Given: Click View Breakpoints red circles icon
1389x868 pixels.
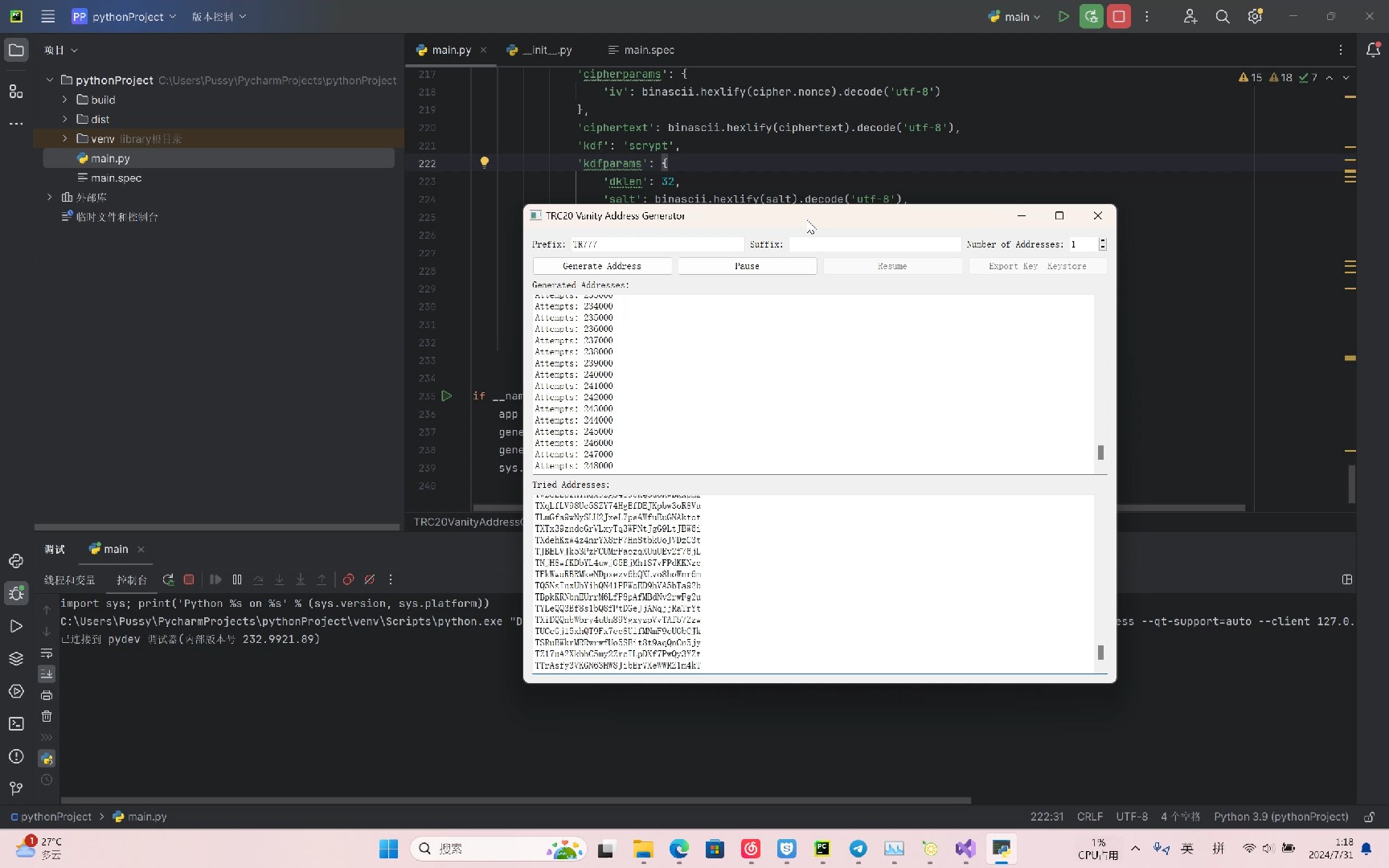Looking at the screenshot, I should pyautogui.click(x=348, y=579).
